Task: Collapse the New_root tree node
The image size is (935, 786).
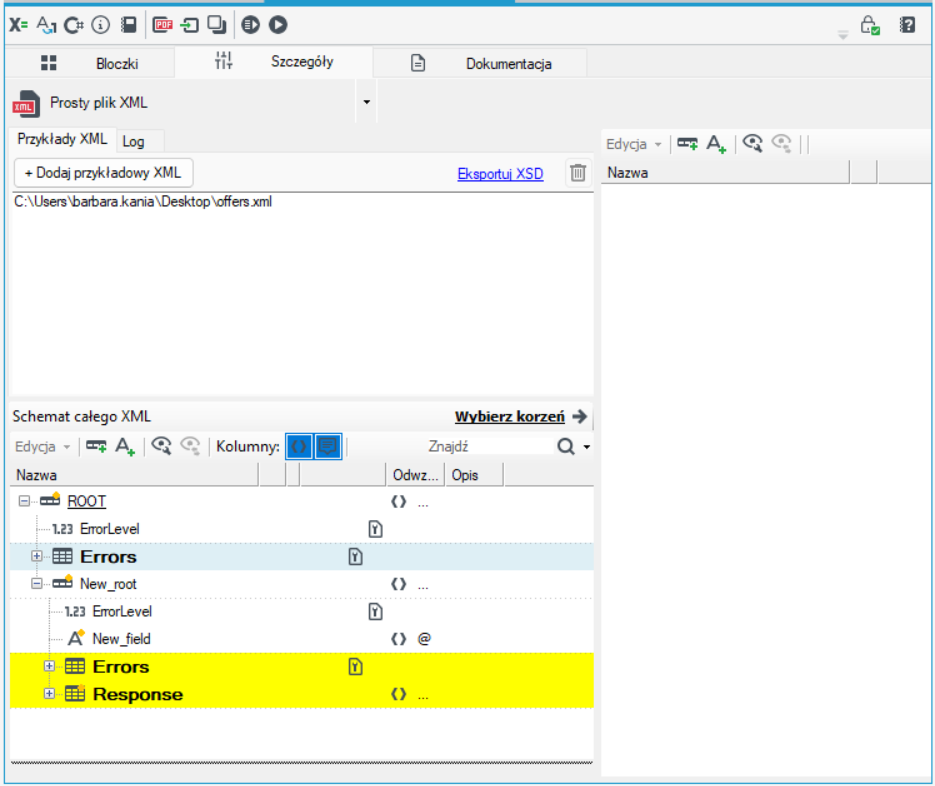Action: click(x=37, y=583)
